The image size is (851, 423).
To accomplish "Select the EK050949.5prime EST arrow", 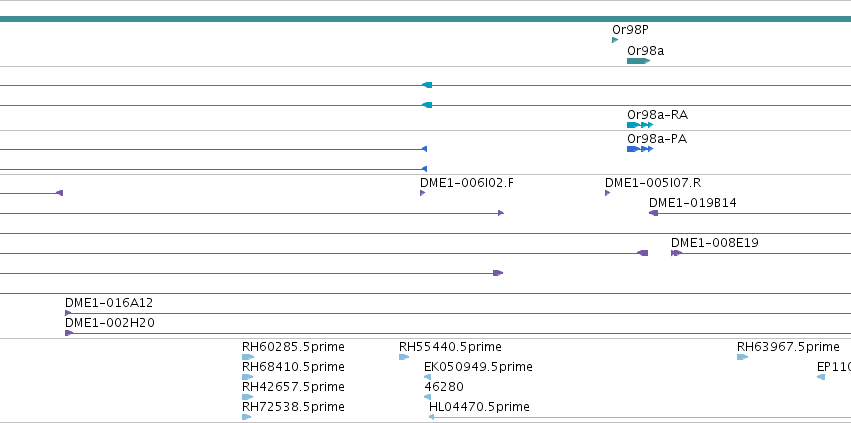I will click(427, 377).
